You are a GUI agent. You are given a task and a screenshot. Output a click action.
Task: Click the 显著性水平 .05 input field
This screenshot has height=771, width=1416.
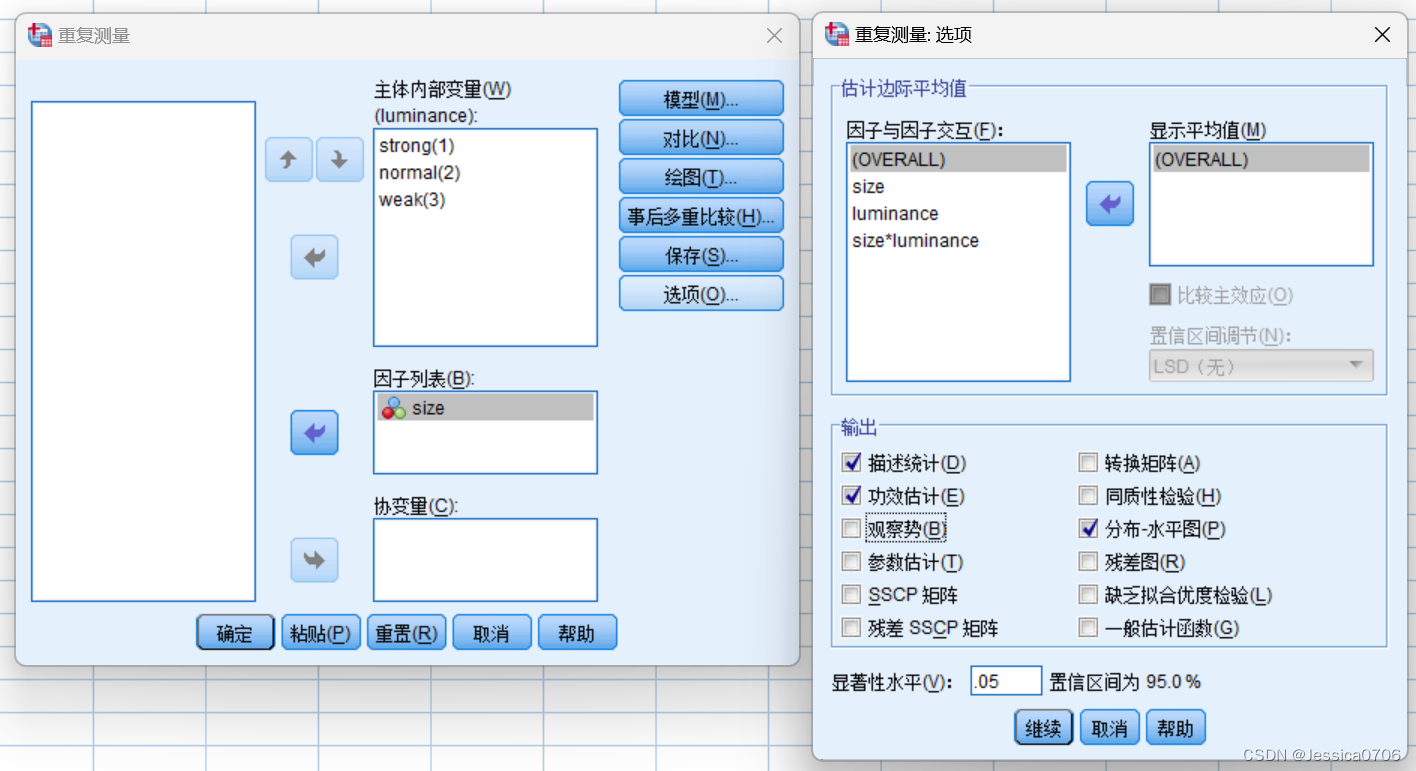[1006, 682]
